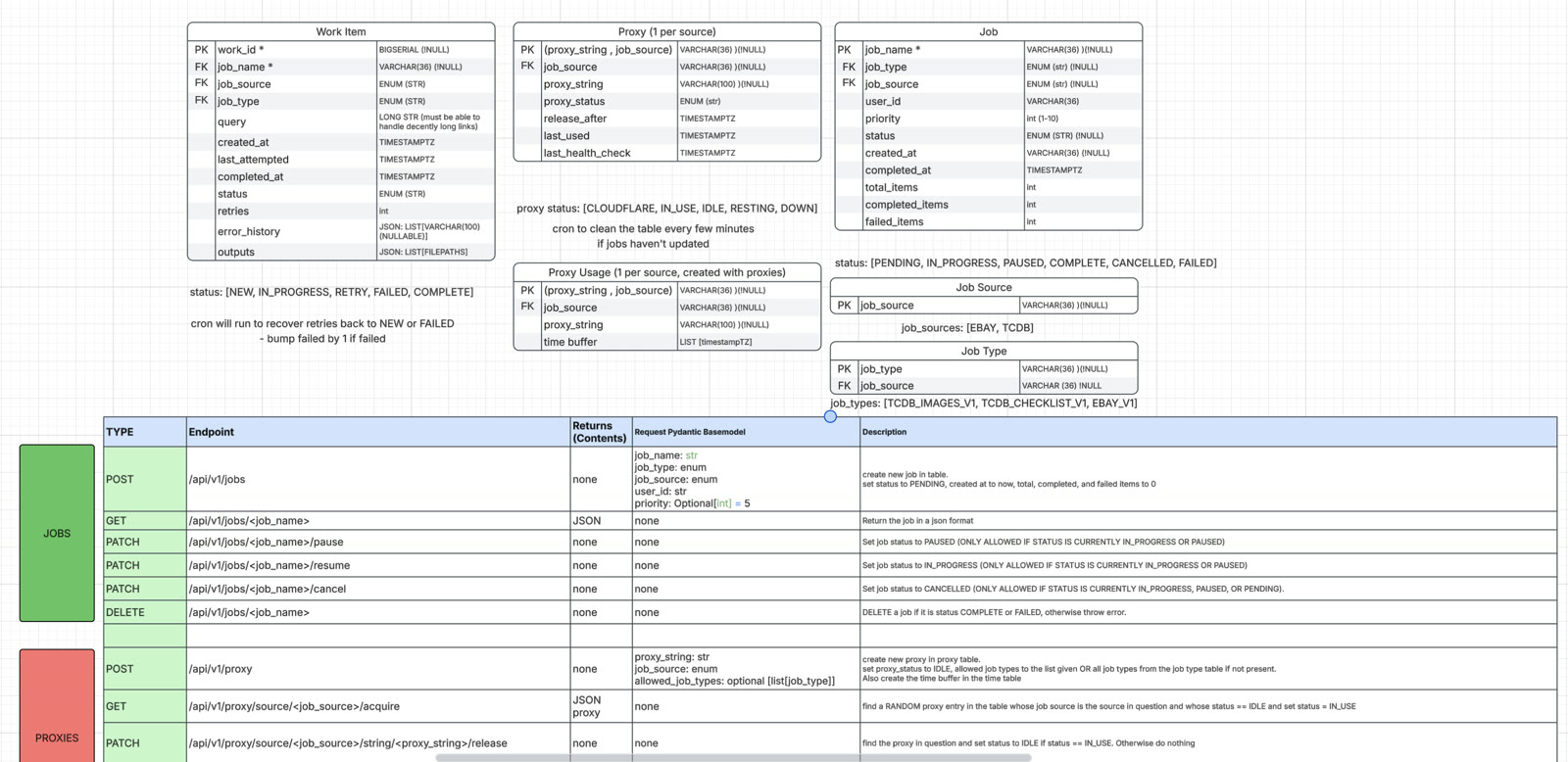Click the TYPE column header
1568x762 pixels.
click(x=145, y=432)
